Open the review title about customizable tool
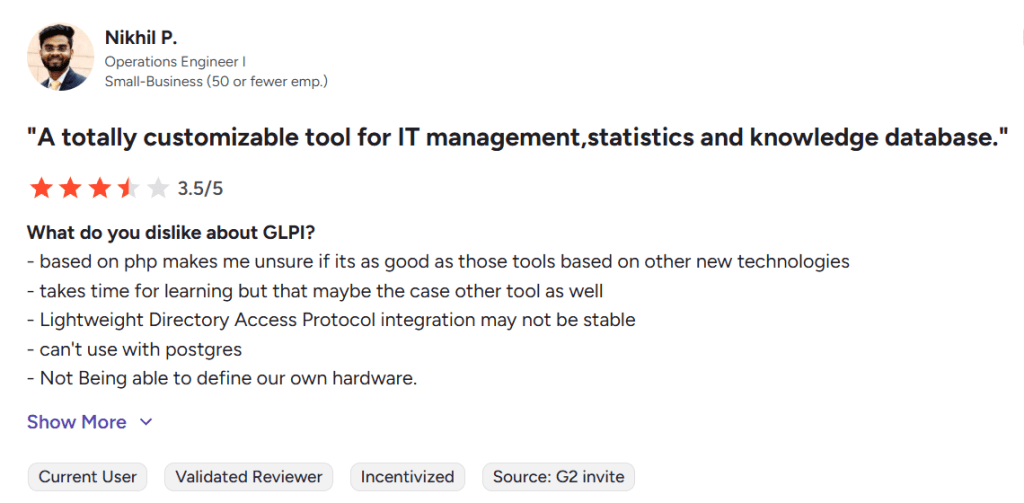Viewport: 1024px width, 503px height. [x=517, y=139]
